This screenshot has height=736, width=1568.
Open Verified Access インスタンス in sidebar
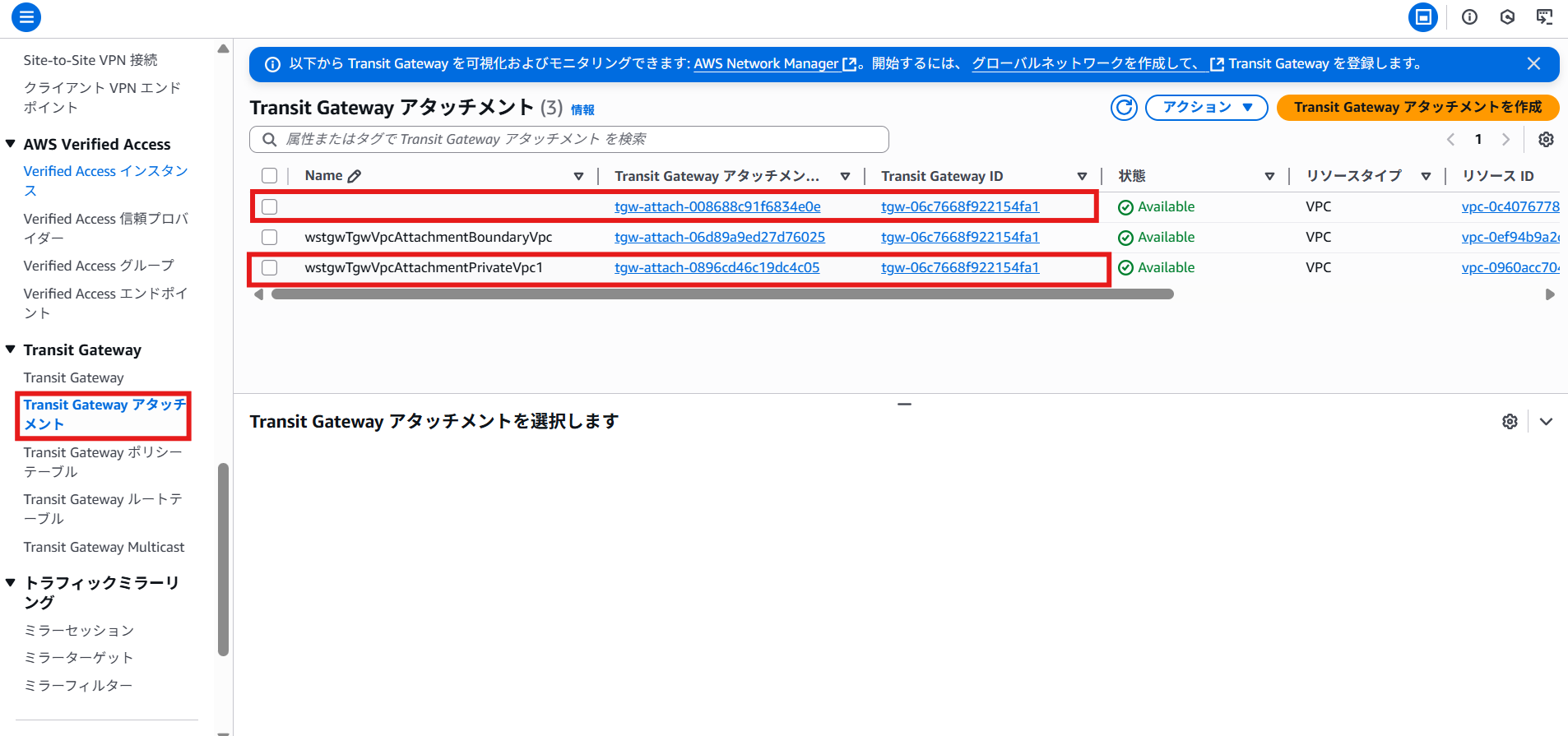point(105,181)
